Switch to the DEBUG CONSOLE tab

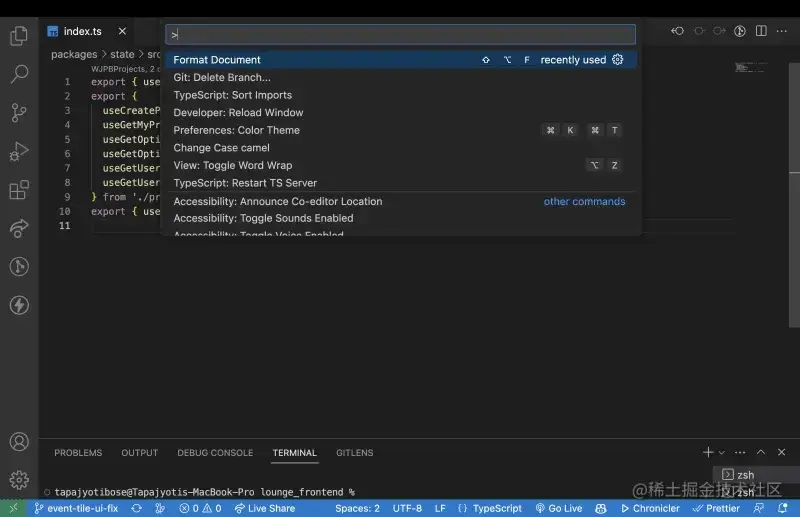[x=215, y=453]
